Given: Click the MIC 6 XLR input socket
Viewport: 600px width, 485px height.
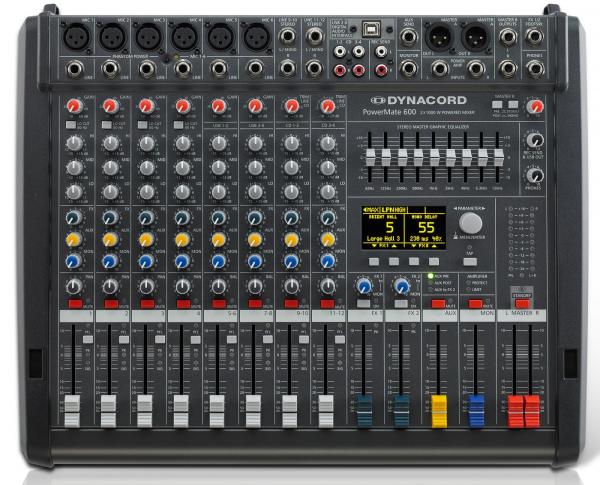Looking at the screenshot, I should [257, 38].
